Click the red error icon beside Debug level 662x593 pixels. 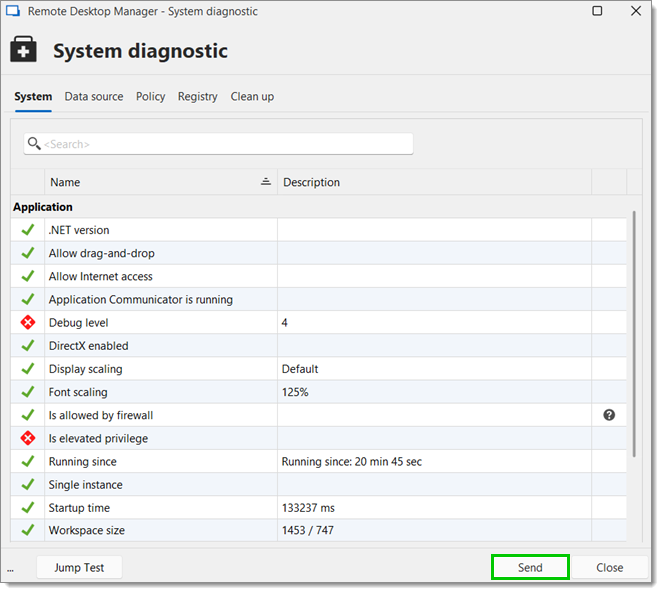tap(28, 323)
